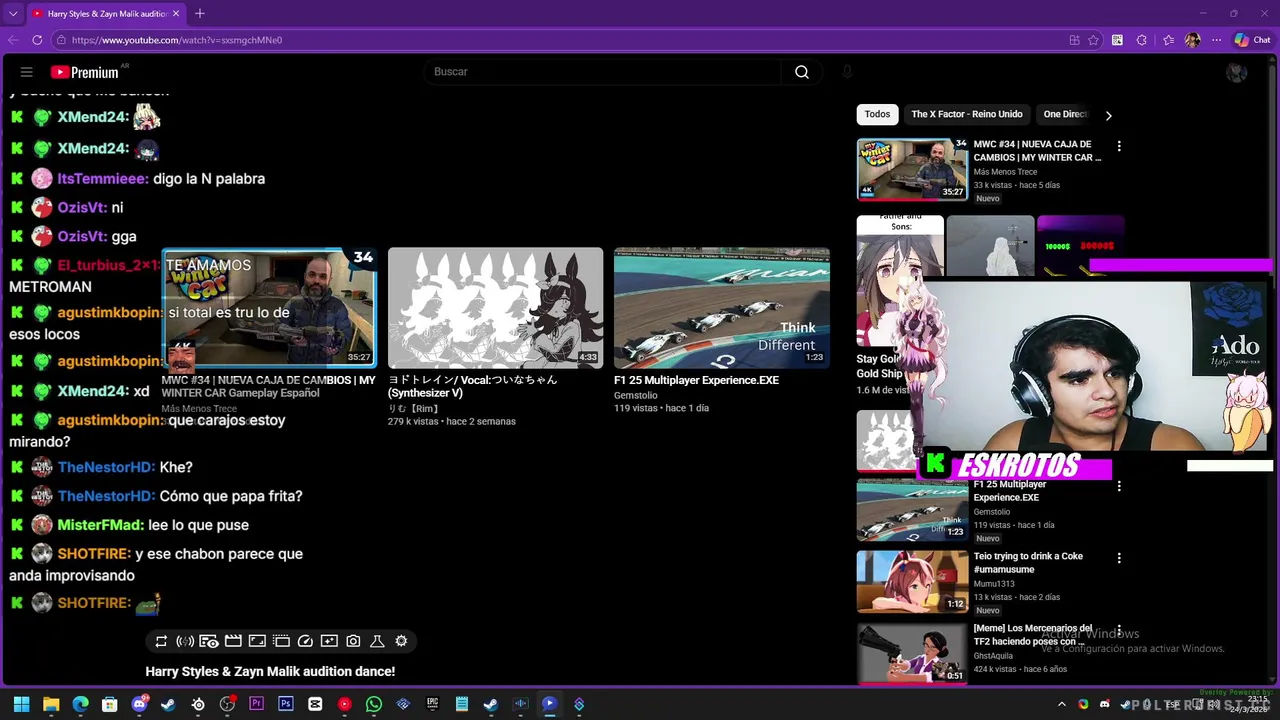Open the QR code extension icon
This screenshot has height=720, width=1280.
[1117, 40]
